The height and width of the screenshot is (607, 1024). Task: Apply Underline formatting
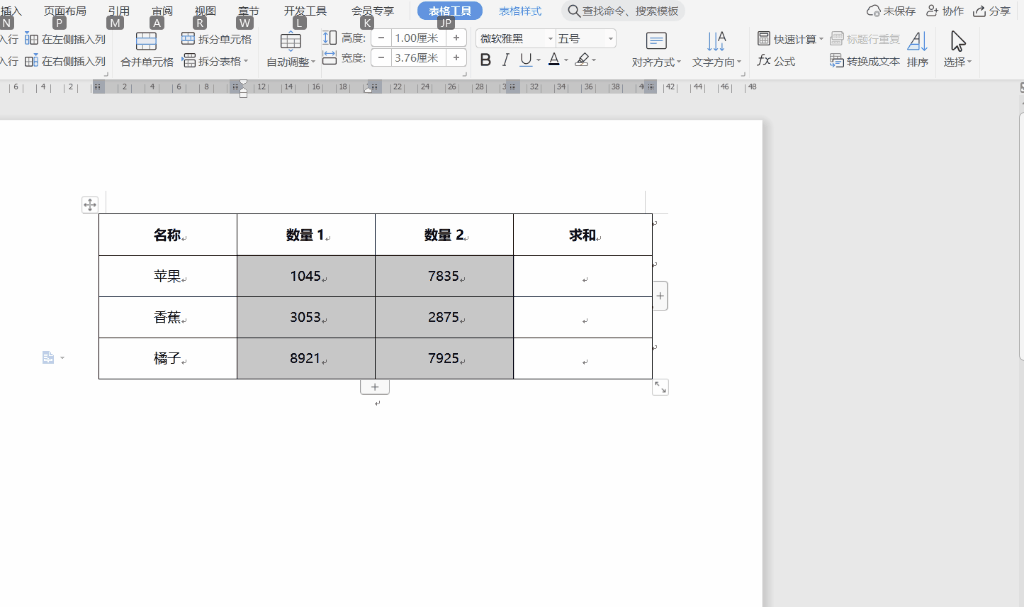coord(526,60)
